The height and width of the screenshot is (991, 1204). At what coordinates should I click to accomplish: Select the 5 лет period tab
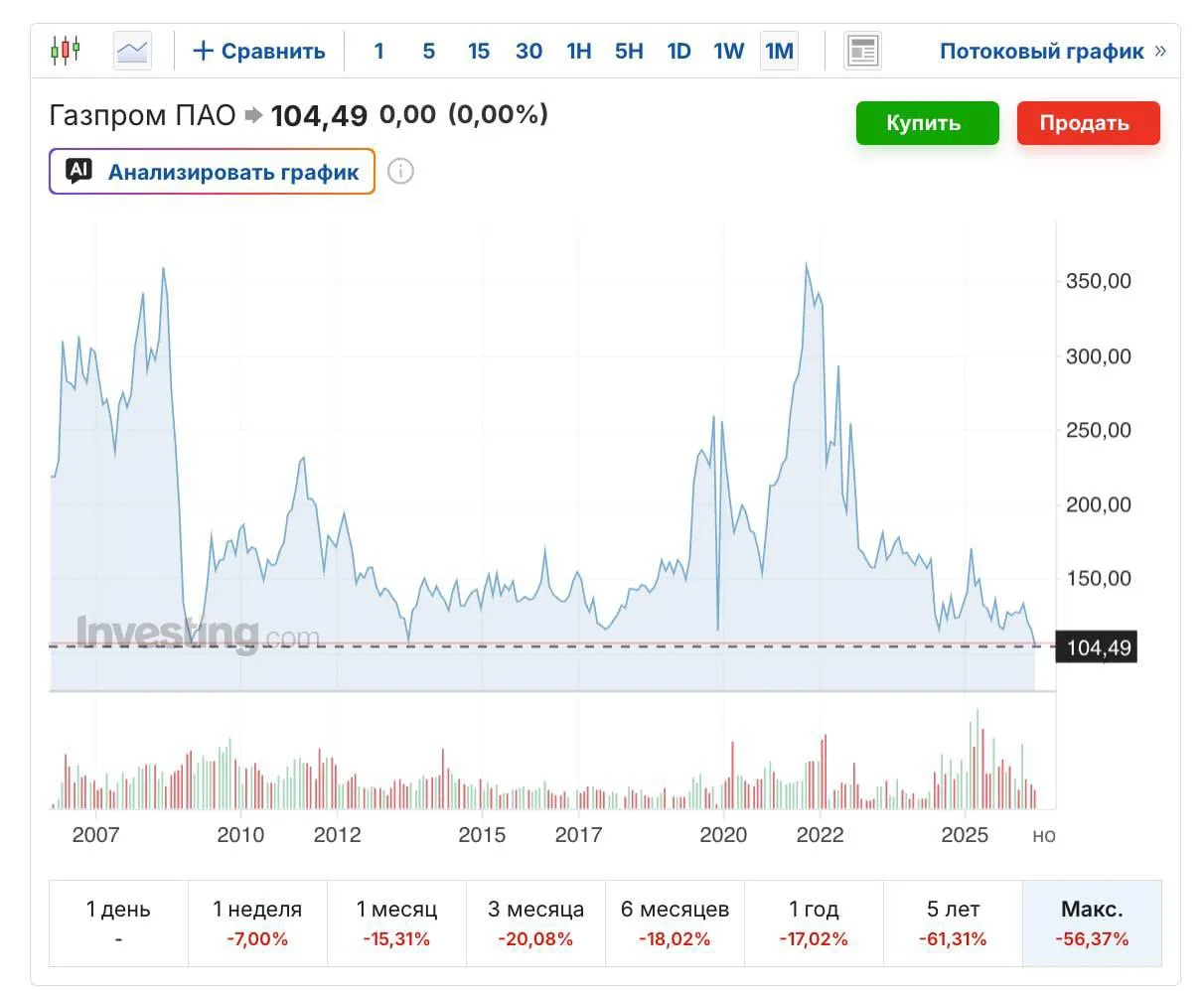click(x=953, y=922)
